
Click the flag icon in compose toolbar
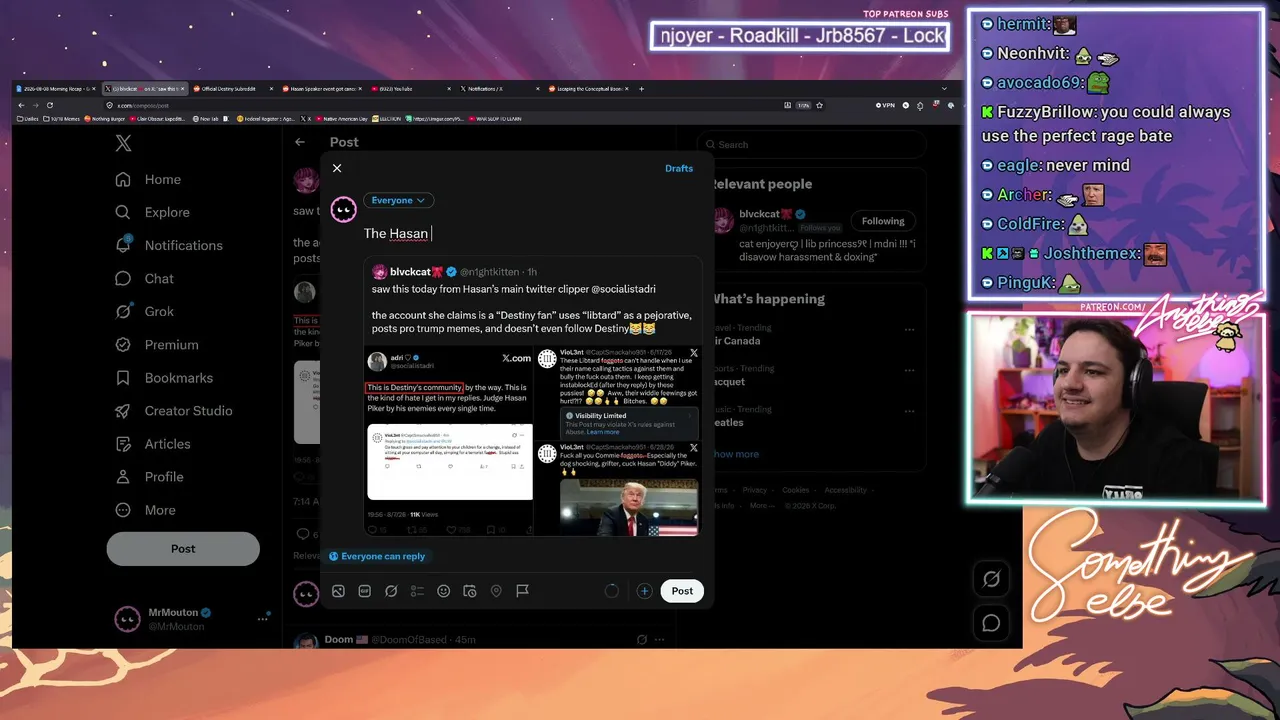click(x=522, y=591)
